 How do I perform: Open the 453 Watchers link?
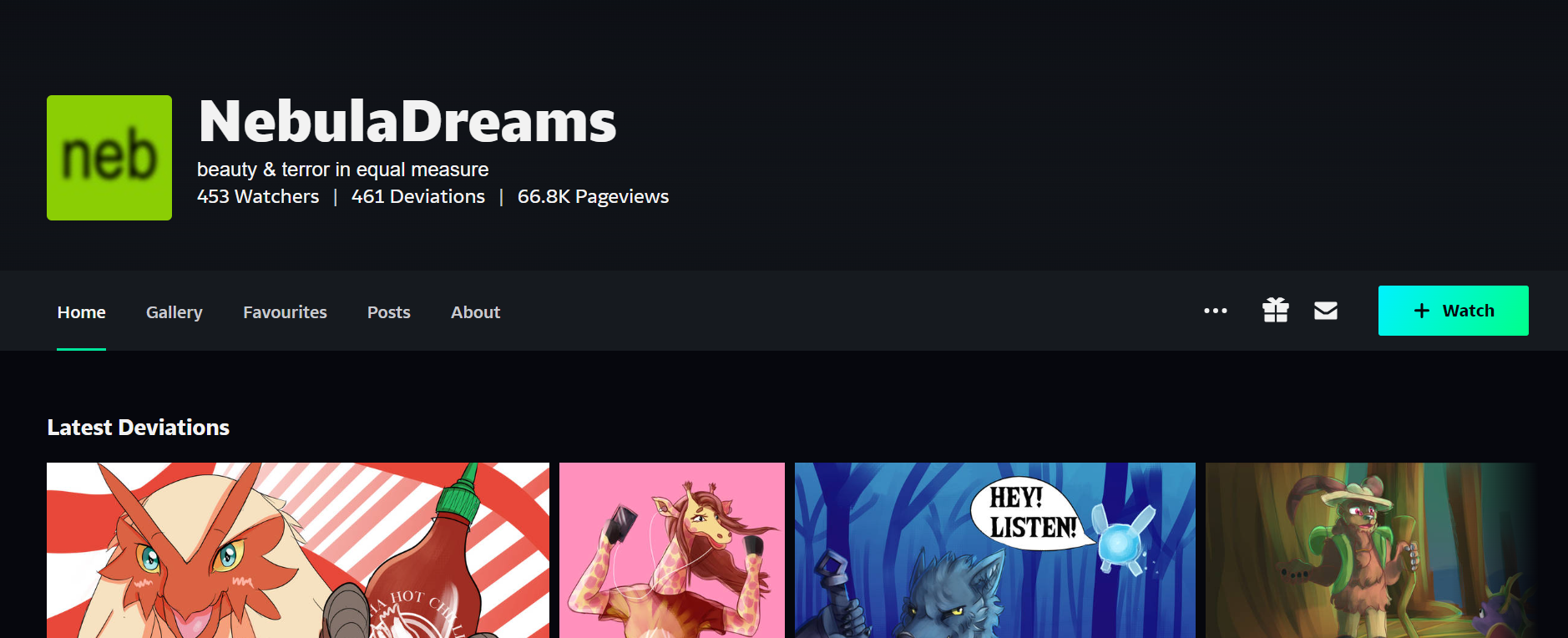[x=258, y=196]
